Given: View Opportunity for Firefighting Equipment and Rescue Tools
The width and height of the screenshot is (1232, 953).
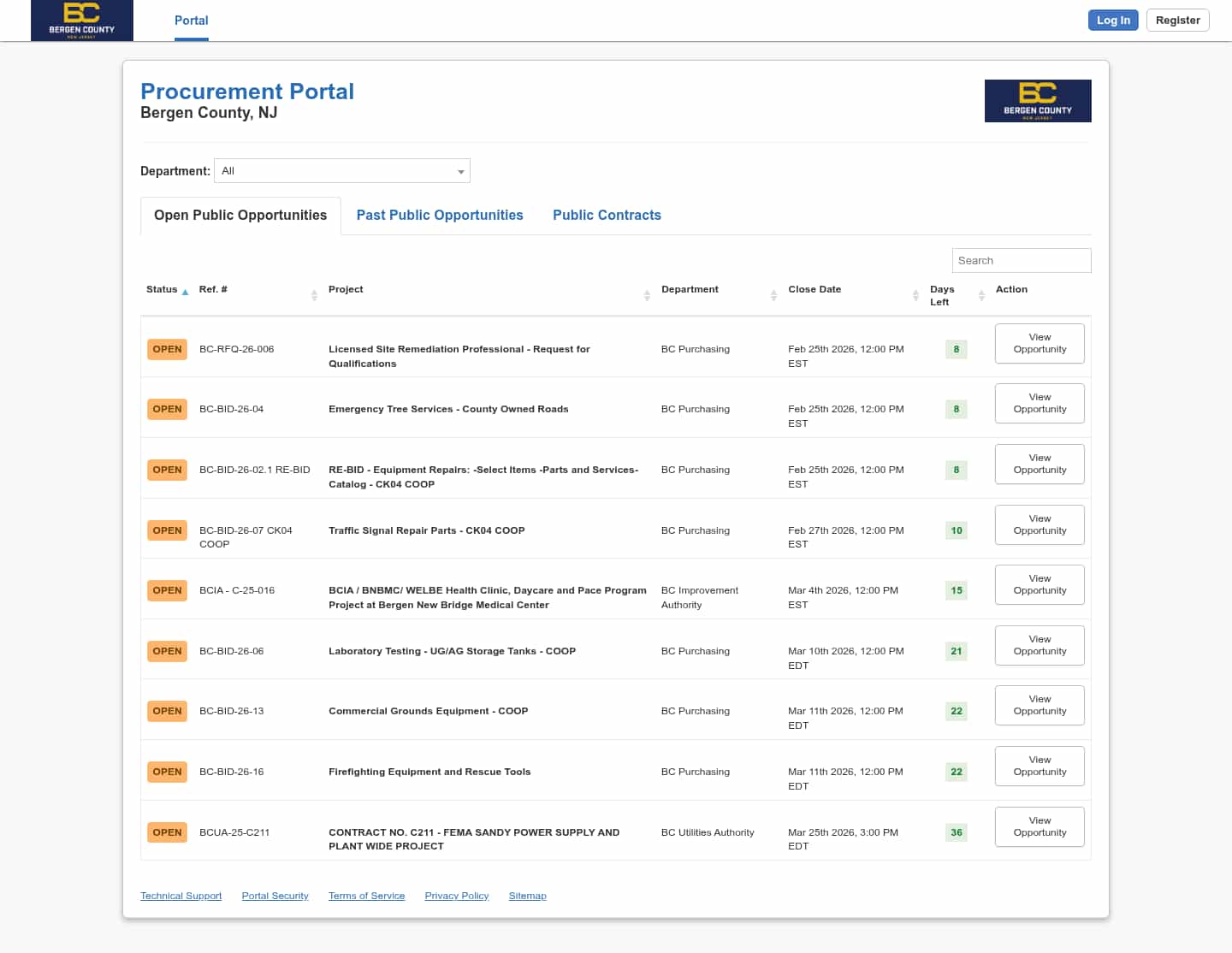Looking at the screenshot, I should [x=1039, y=767].
